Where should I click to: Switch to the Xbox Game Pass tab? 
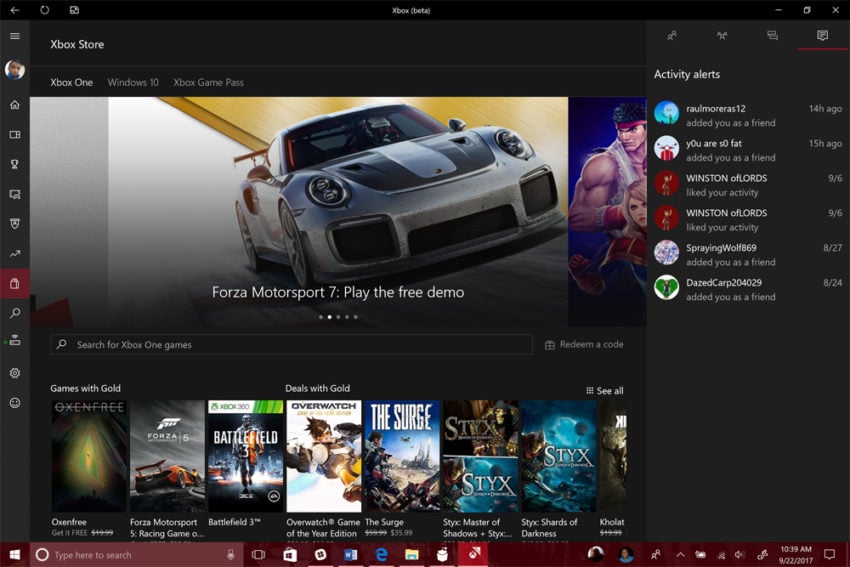tap(208, 83)
